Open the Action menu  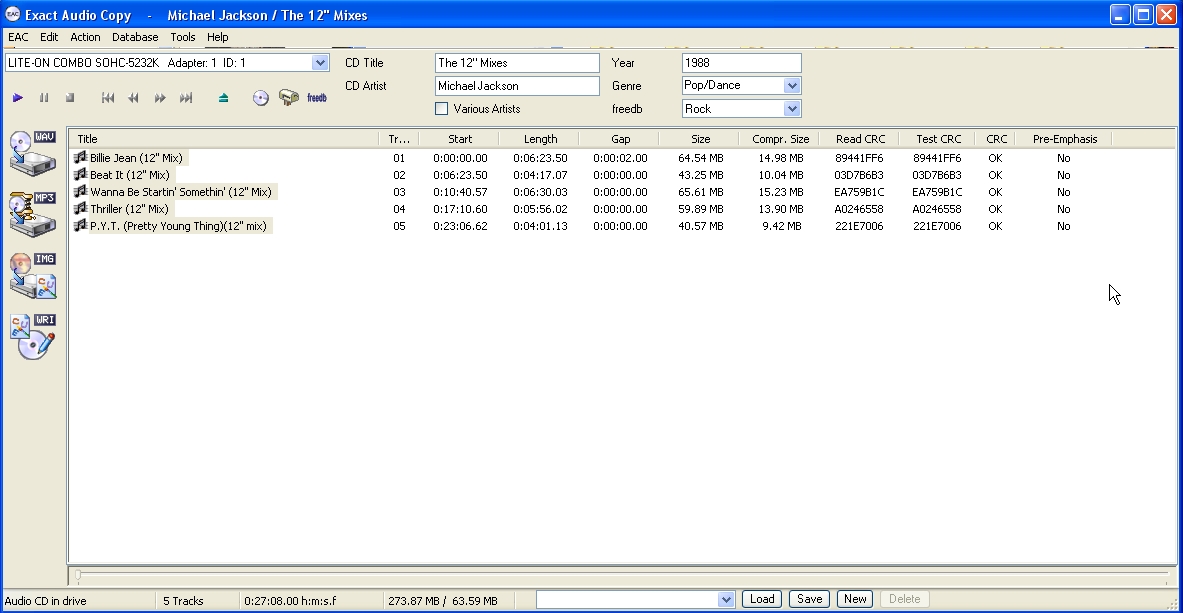85,37
